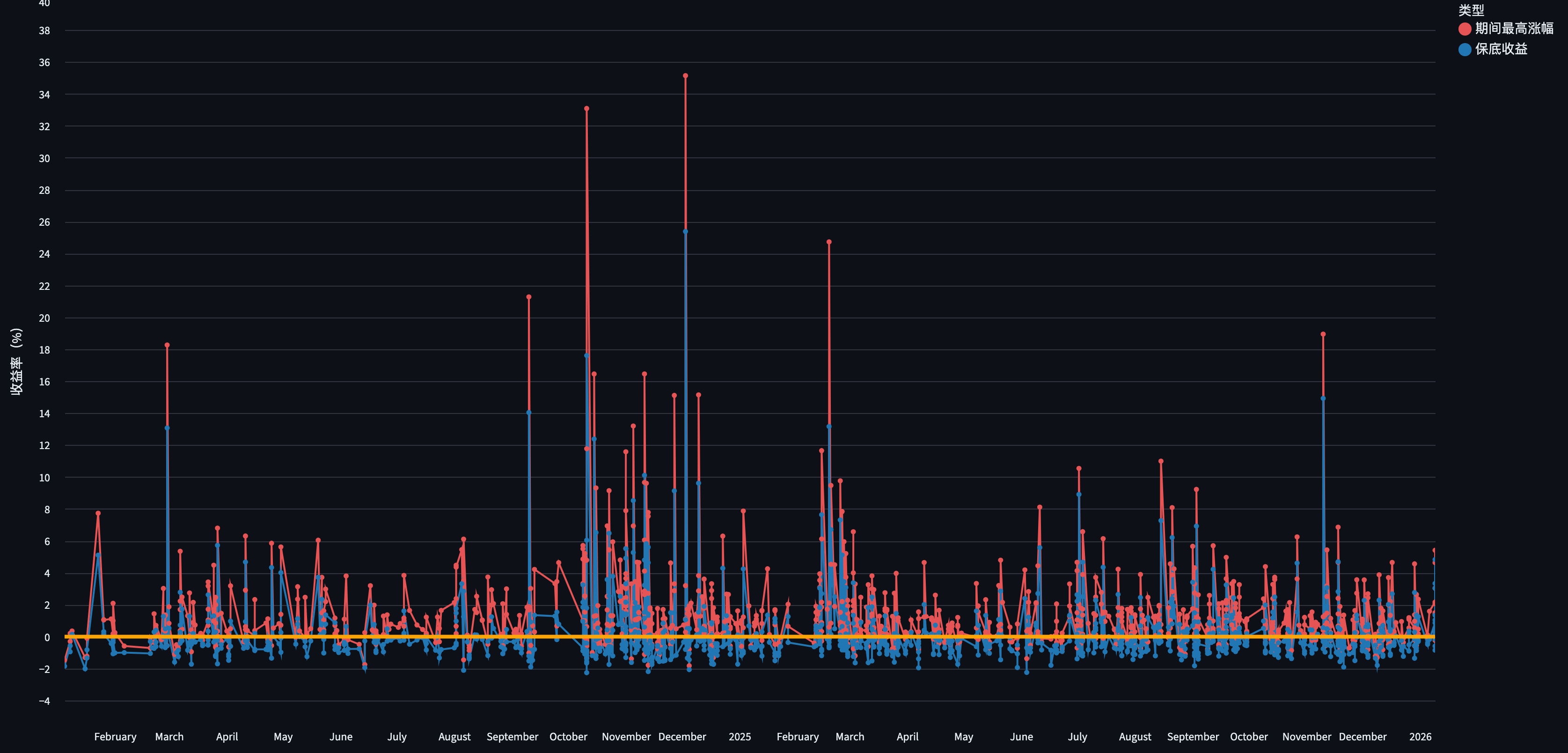The height and width of the screenshot is (753, 1568).
Task: Click the red March 2024 peak near 18%
Action: coord(167,346)
